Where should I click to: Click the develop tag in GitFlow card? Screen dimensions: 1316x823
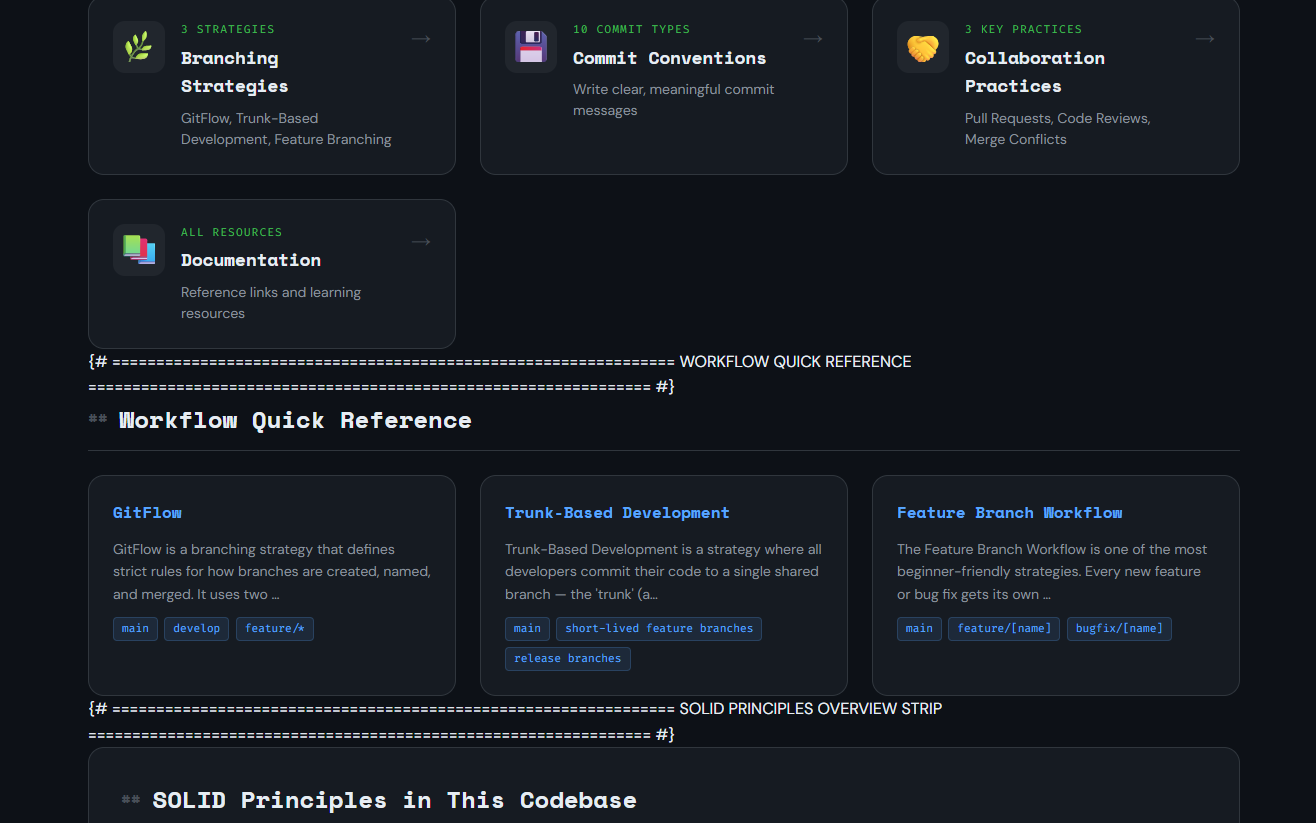tap(197, 628)
